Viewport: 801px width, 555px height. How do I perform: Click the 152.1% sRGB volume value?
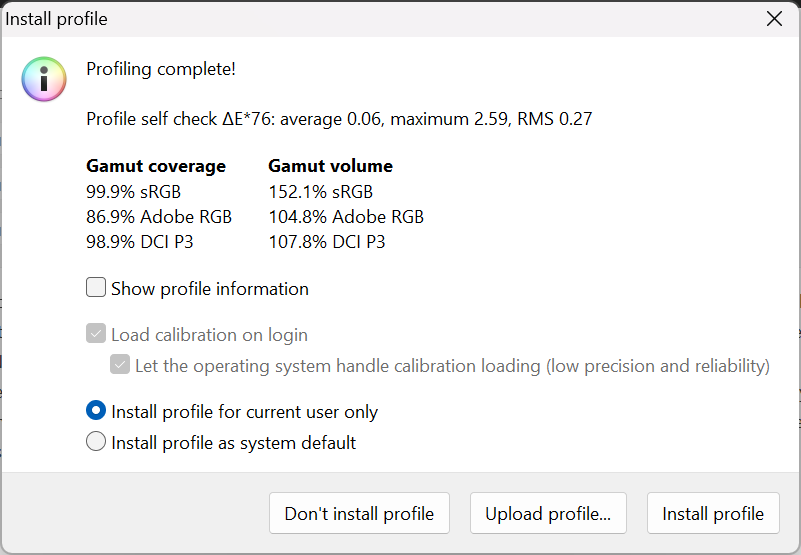click(320, 191)
